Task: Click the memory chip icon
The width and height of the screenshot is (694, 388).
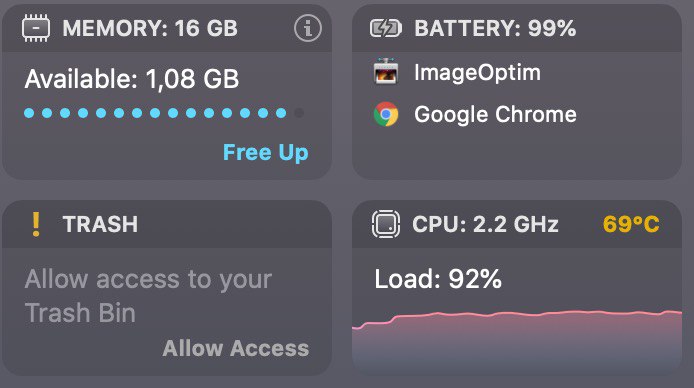Action: pyautogui.click(x=36, y=28)
